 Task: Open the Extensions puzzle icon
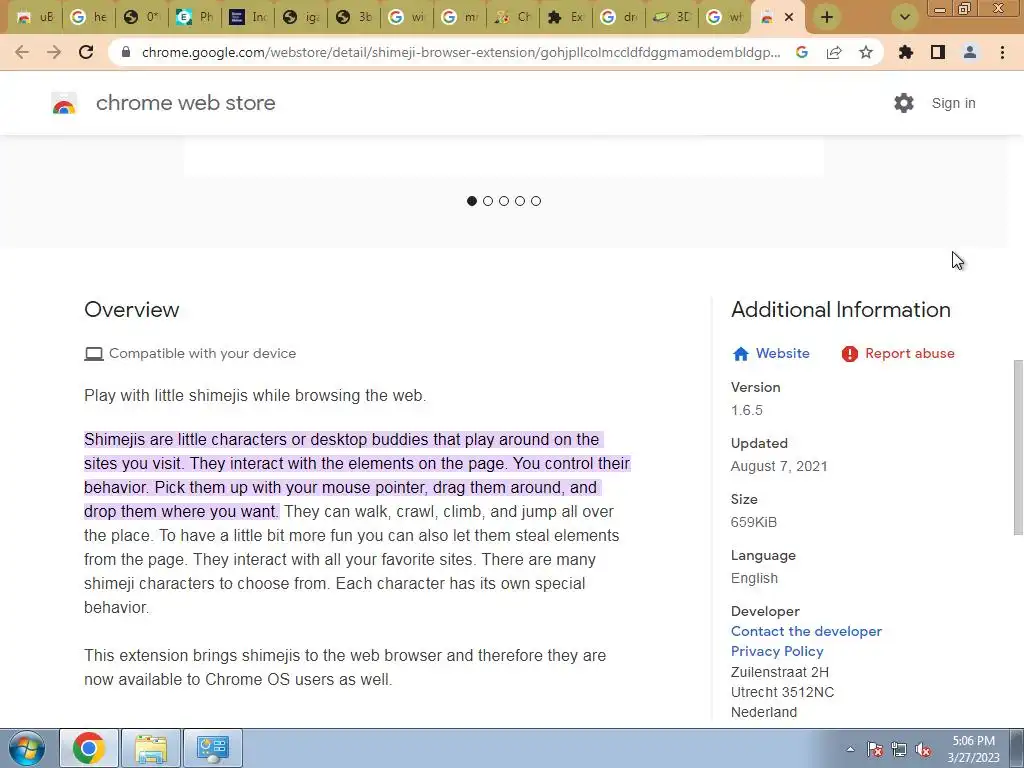(x=906, y=52)
